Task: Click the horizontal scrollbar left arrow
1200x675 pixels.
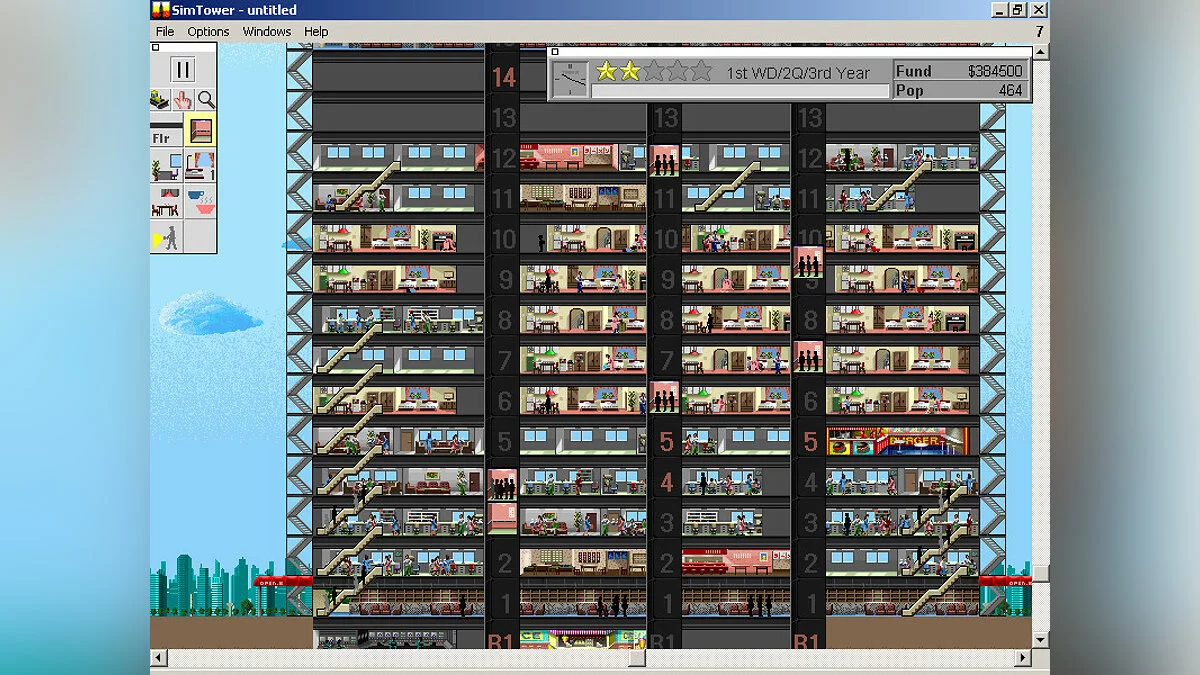Action: (x=158, y=658)
